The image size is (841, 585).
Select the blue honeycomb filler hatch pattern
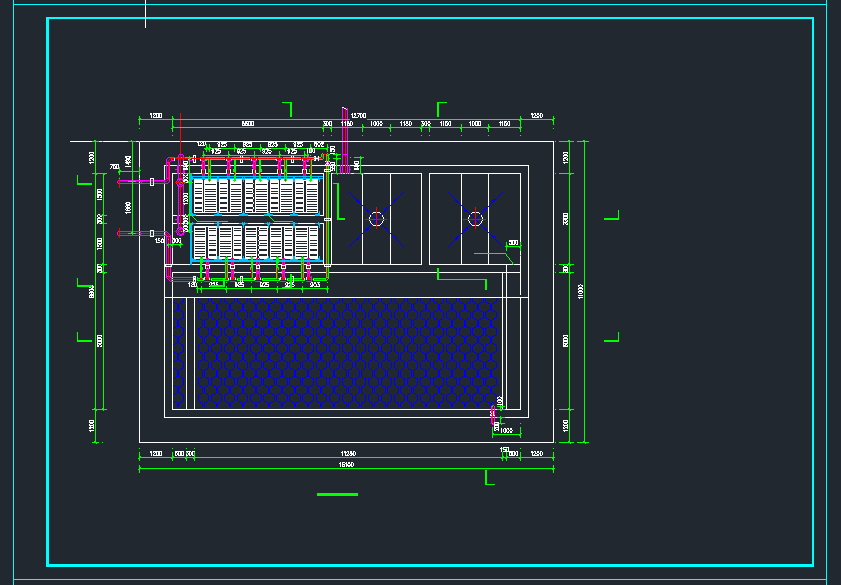[348, 352]
